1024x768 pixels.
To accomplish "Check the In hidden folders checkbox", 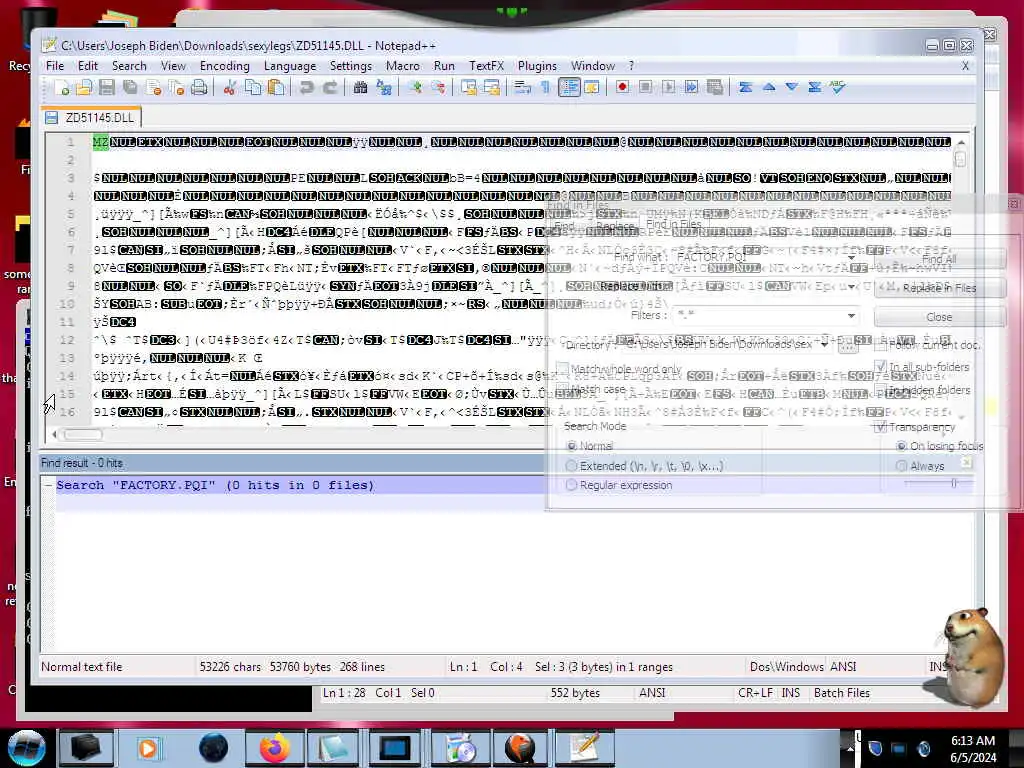I will 880,390.
